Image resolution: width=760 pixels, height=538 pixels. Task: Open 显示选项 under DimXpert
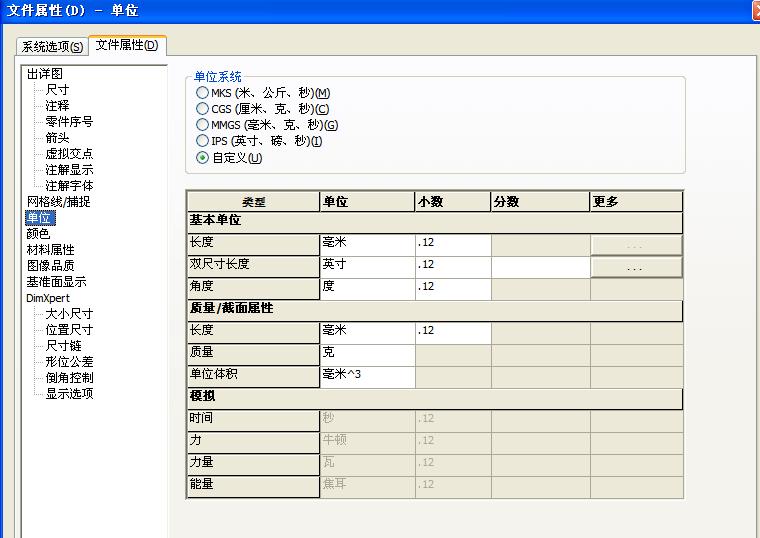pos(69,394)
